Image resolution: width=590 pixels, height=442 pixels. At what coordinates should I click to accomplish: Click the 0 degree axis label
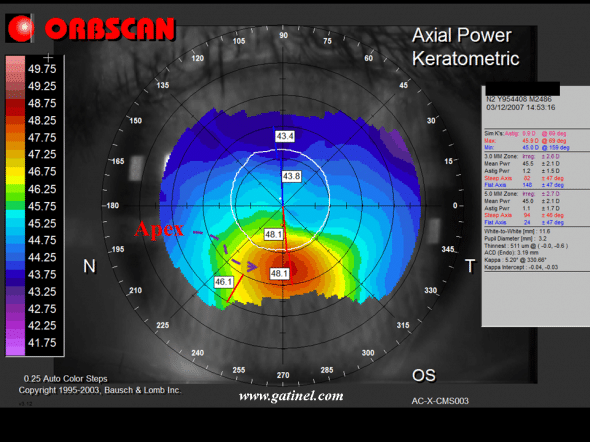(x=455, y=205)
